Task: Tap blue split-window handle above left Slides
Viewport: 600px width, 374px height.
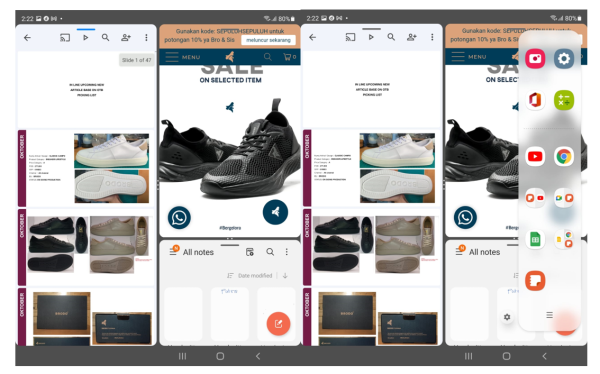Action: 86,29
